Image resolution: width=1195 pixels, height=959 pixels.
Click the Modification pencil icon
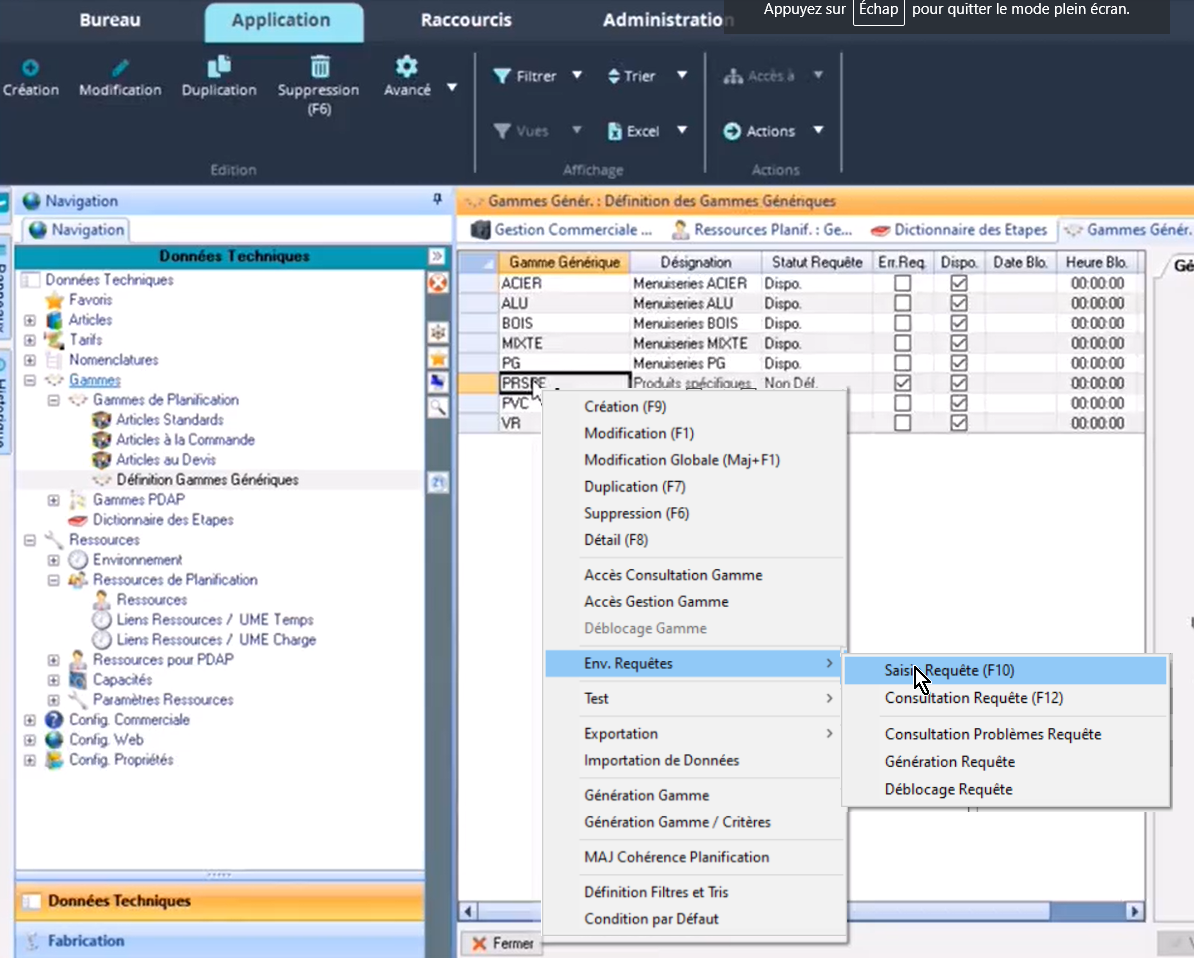(120, 68)
